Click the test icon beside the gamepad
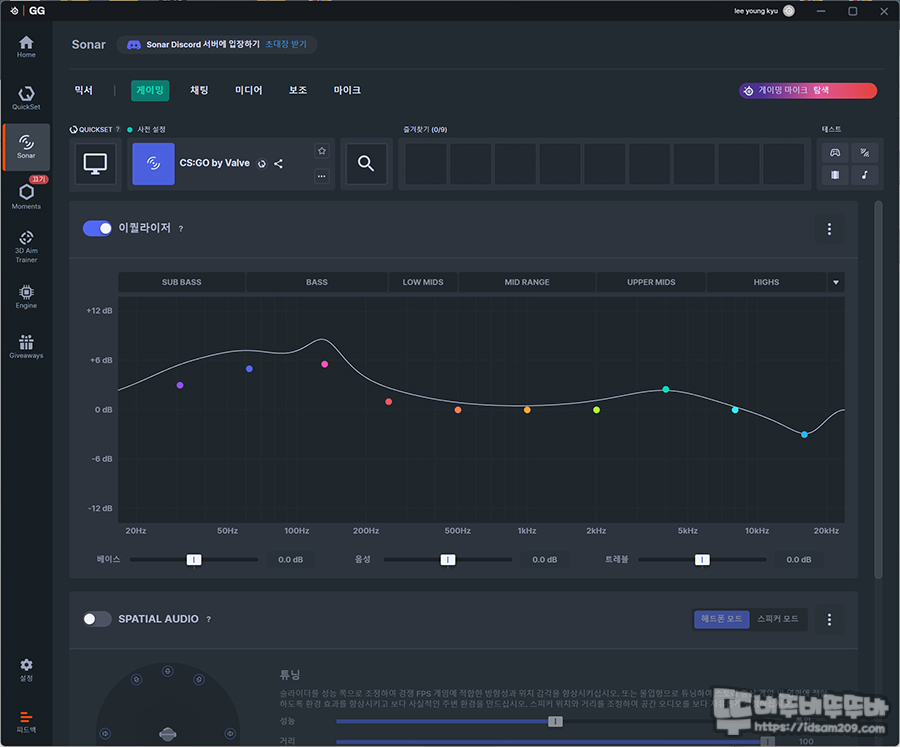The image size is (900, 747). click(x=864, y=153)
